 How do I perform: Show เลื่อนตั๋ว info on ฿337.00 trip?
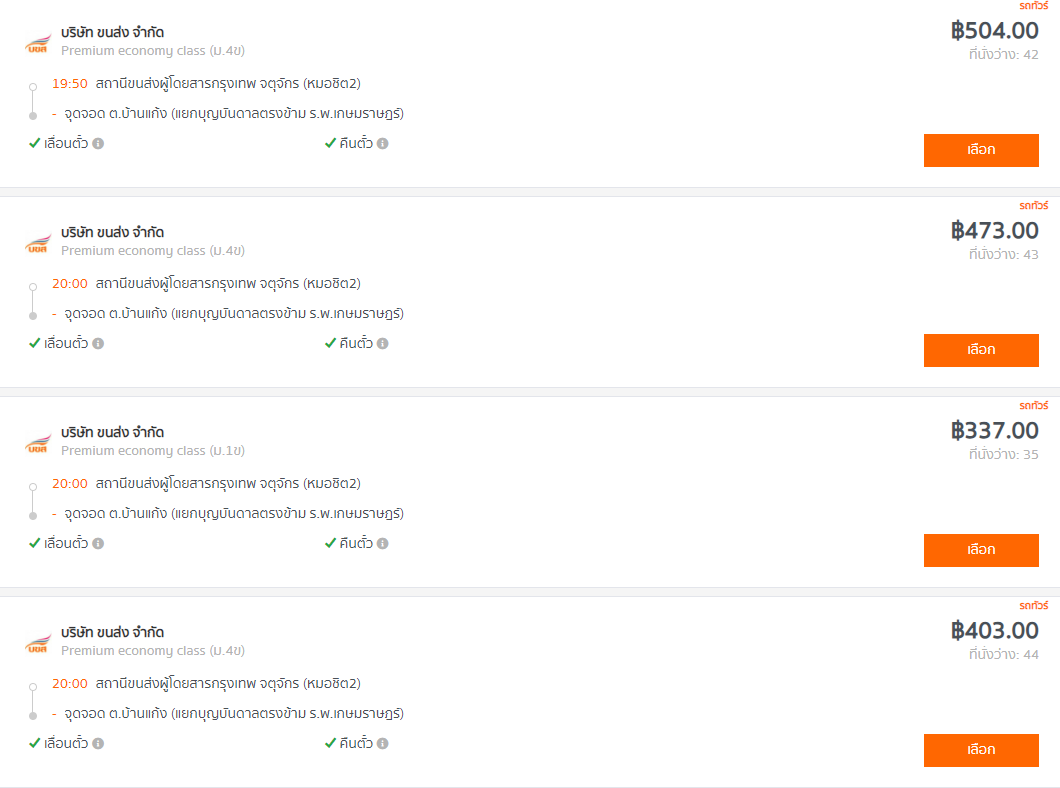pos(98,543)
